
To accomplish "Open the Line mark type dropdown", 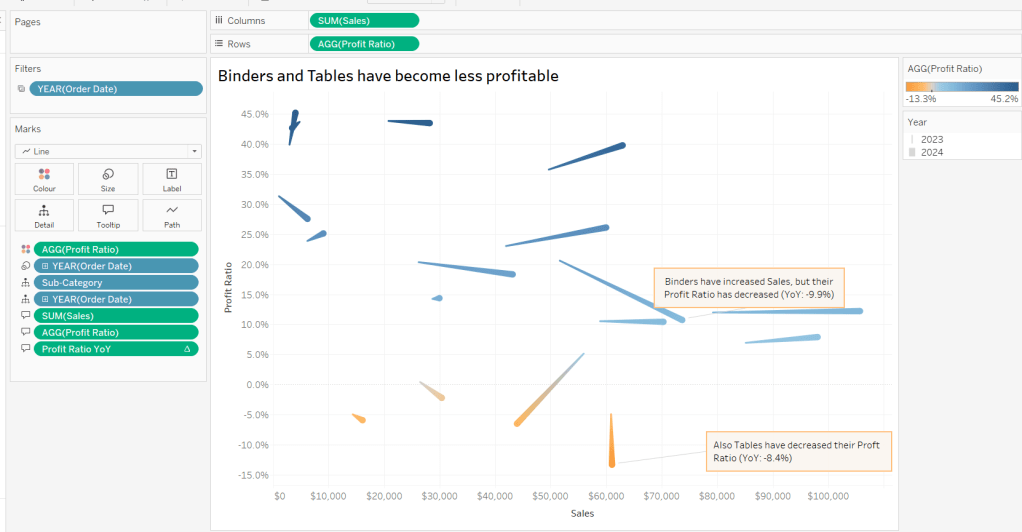I will tap(108, 151).
